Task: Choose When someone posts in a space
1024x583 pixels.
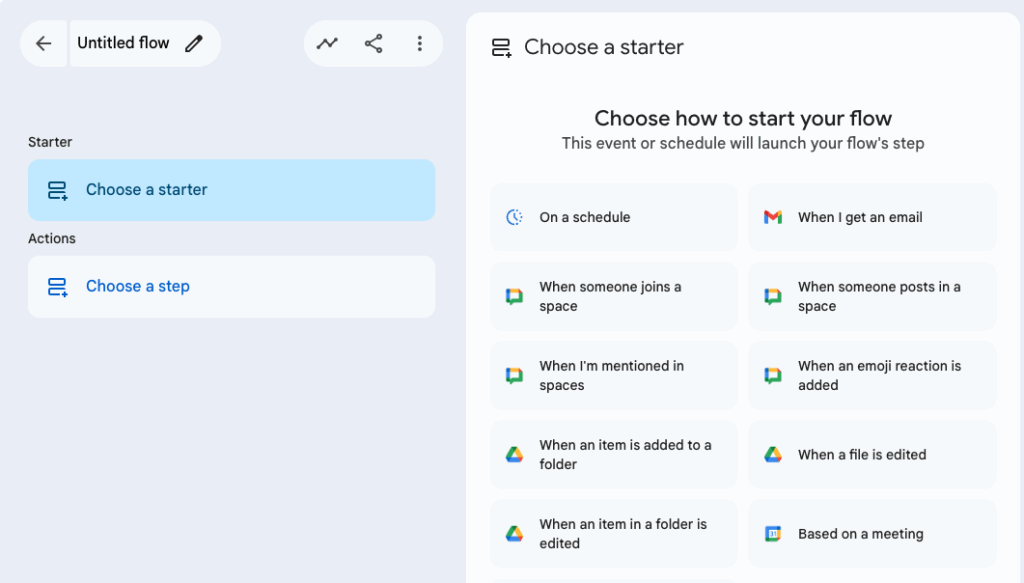Action: (x=872, y=296)
